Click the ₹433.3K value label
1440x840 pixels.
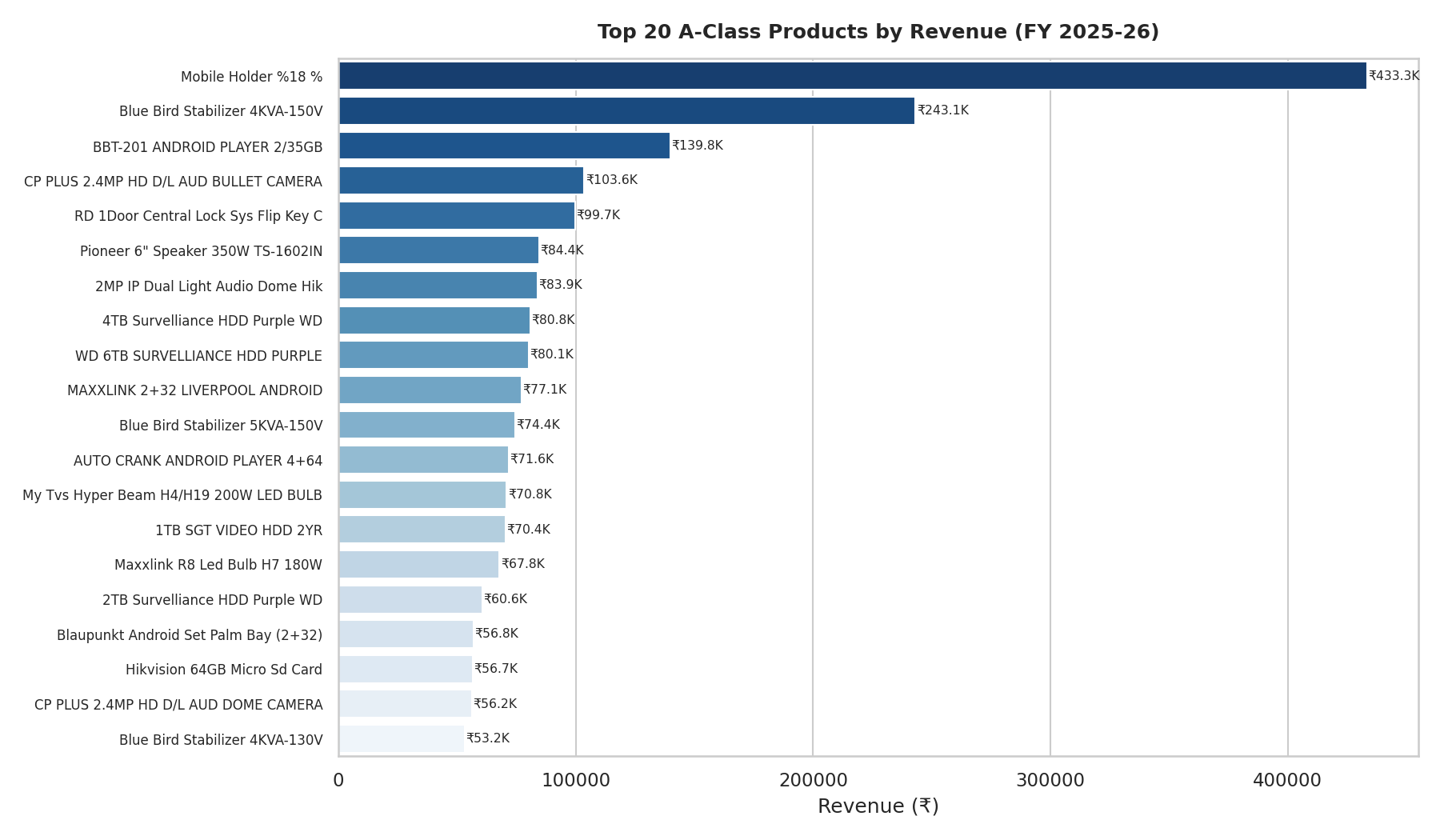1394,76
